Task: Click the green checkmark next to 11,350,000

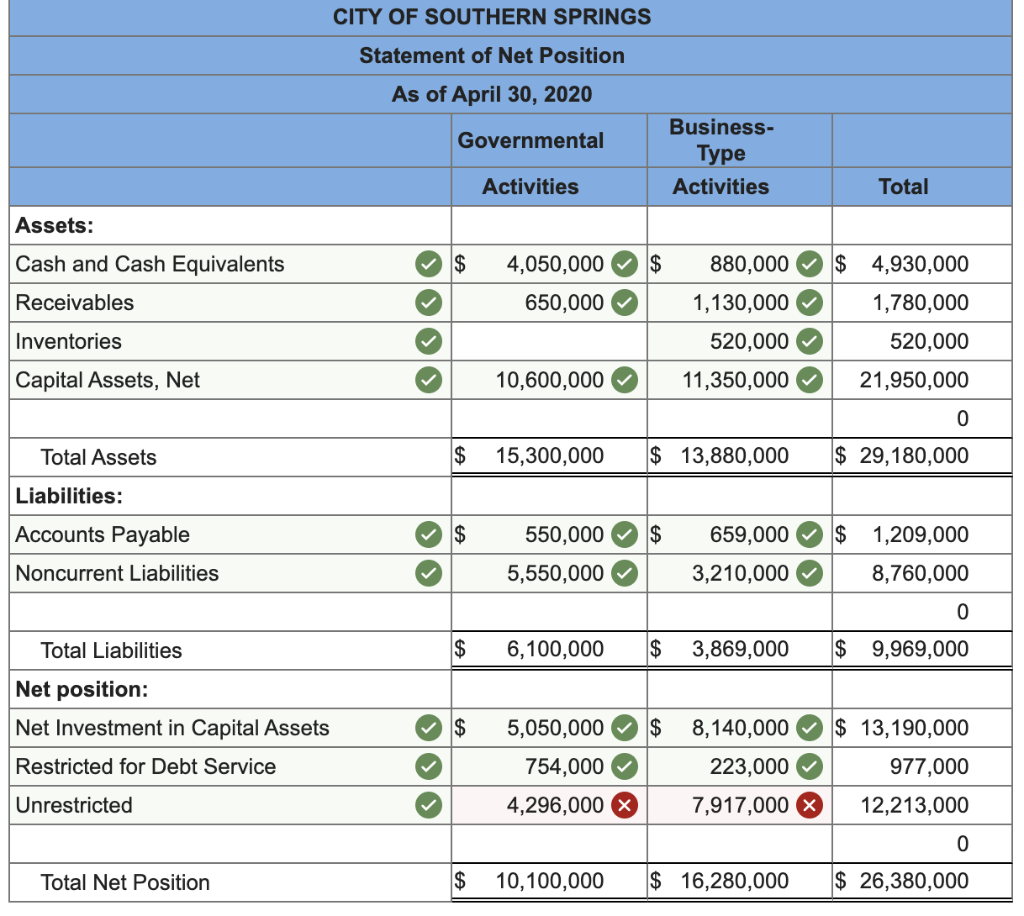Action: (810, 379)
